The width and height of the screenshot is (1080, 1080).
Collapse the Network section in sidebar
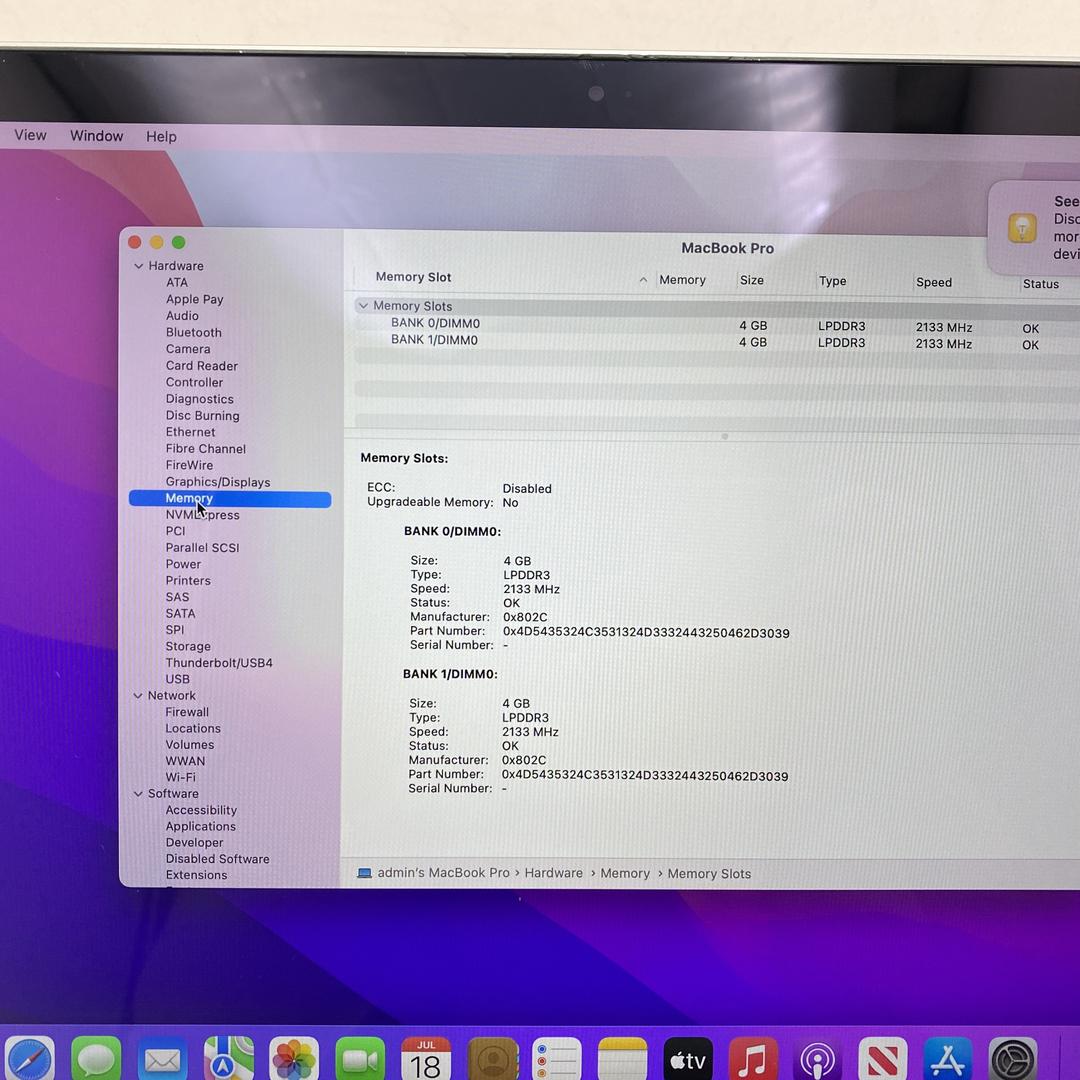click(138, 696)
